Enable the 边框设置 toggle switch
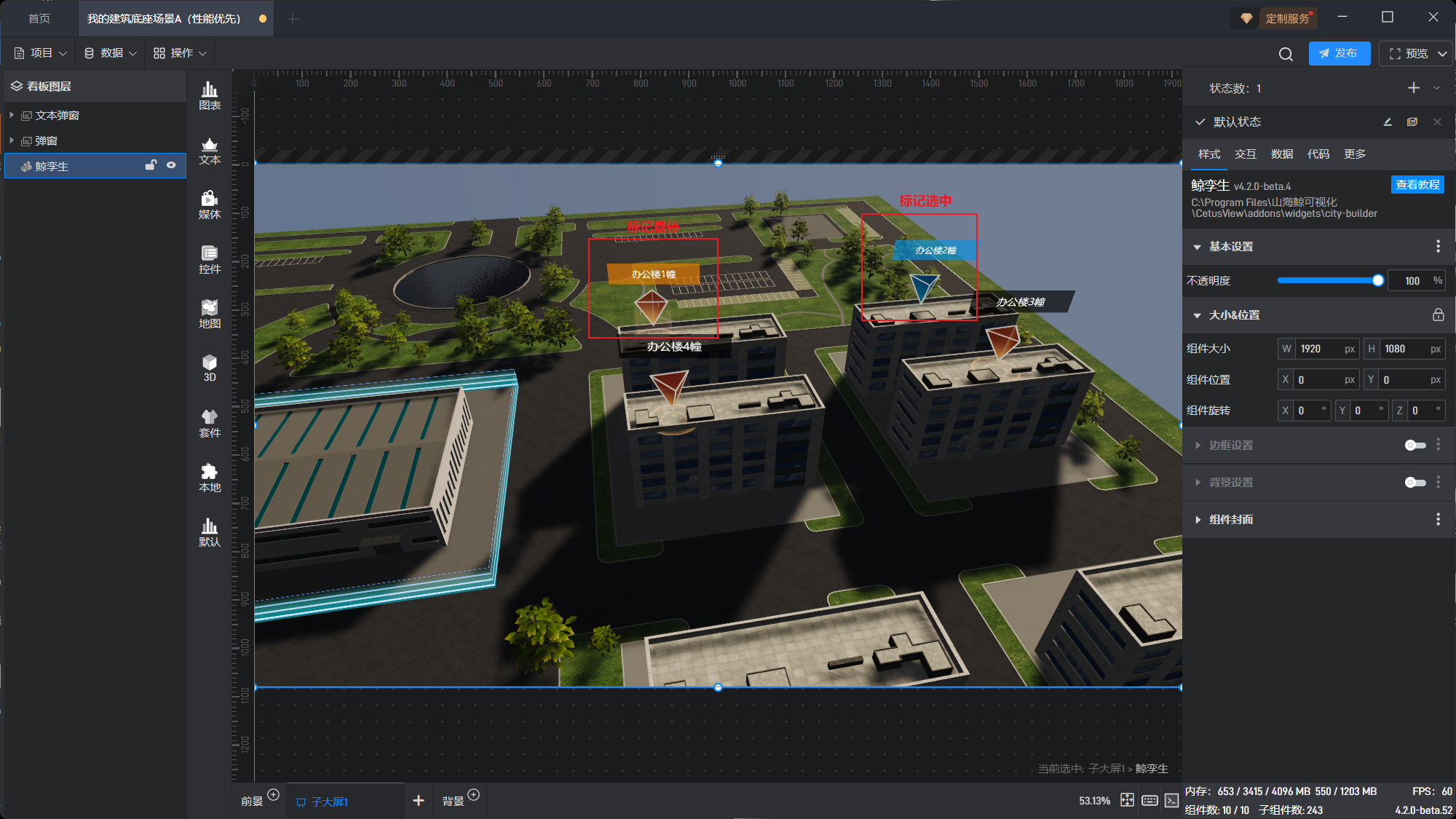This screenshot has width=1456, height=819. pos(1415,445)
